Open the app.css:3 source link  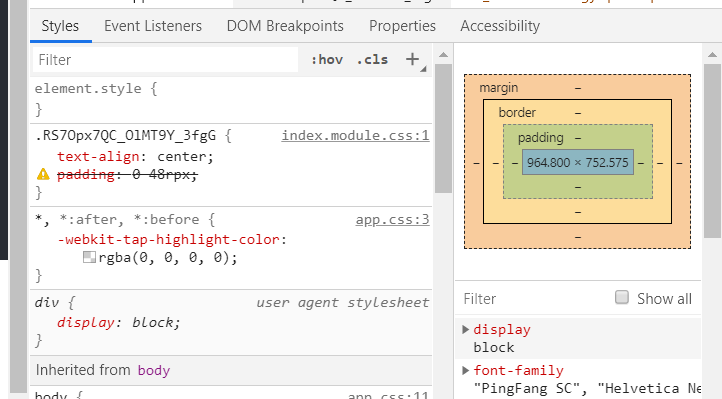[392, 220]
